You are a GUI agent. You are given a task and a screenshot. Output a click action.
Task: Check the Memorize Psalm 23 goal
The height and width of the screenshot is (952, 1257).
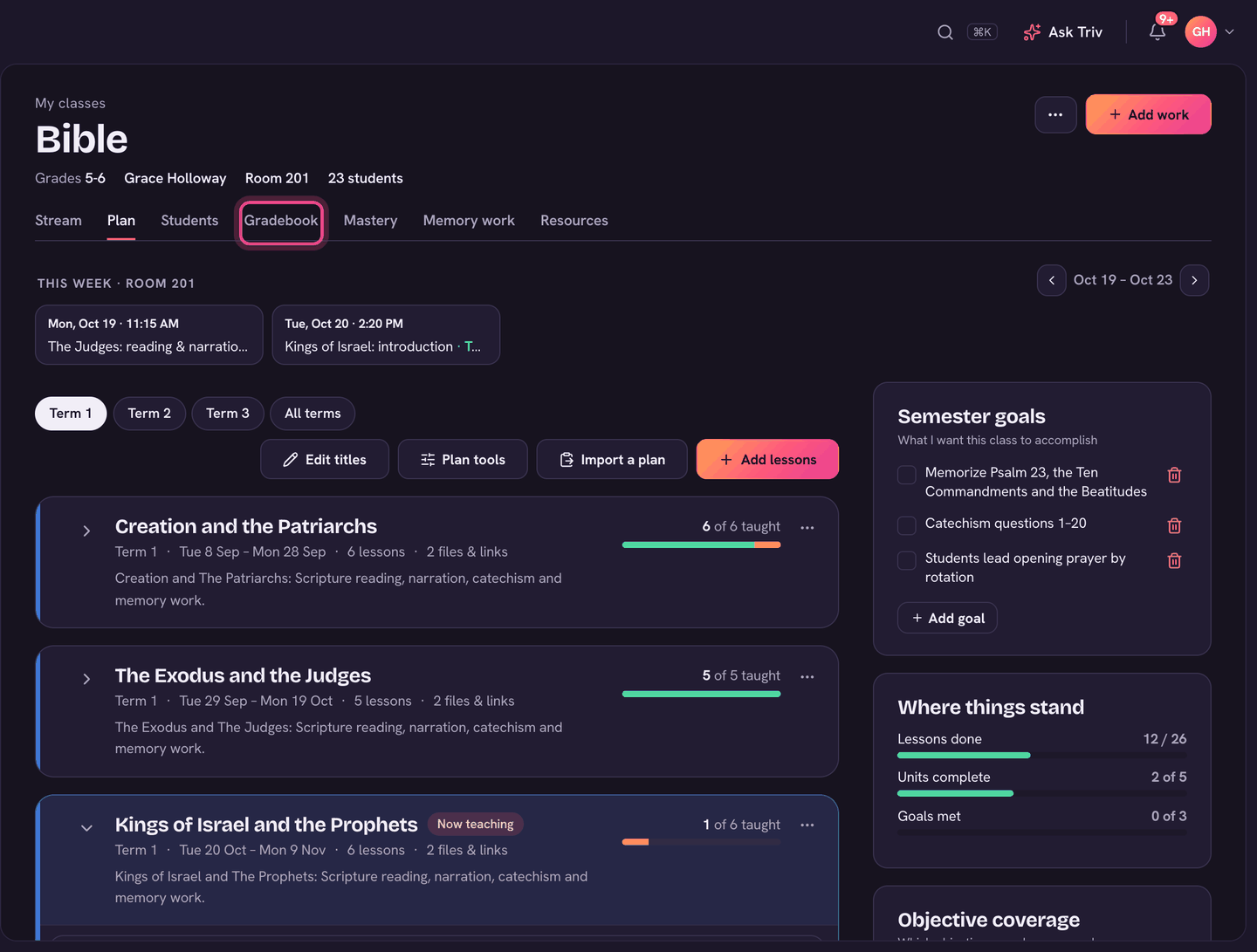907,475
